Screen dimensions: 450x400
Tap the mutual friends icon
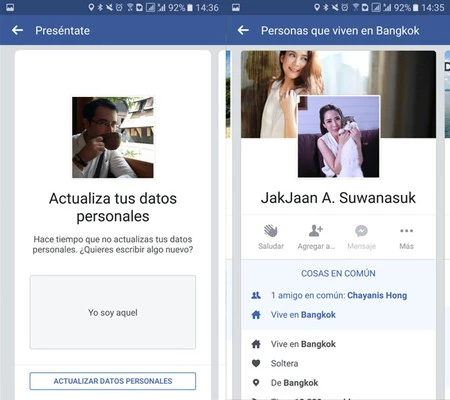256,295
